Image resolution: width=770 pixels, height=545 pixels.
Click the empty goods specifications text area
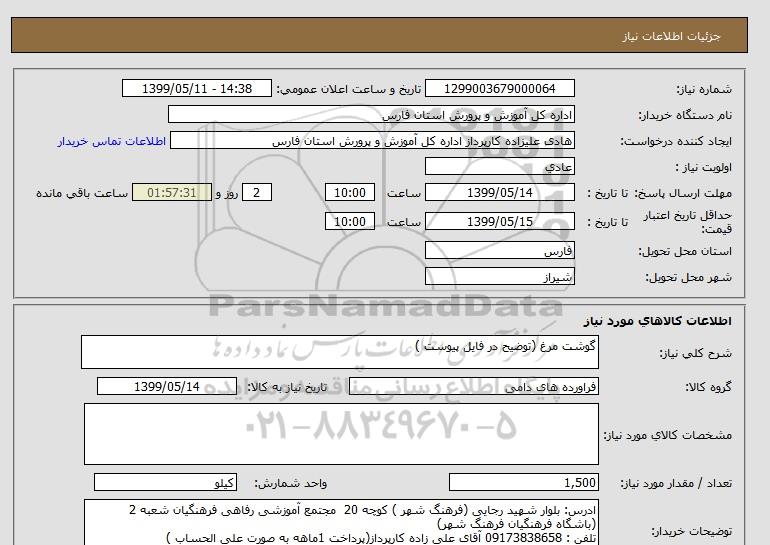[341, 434]
